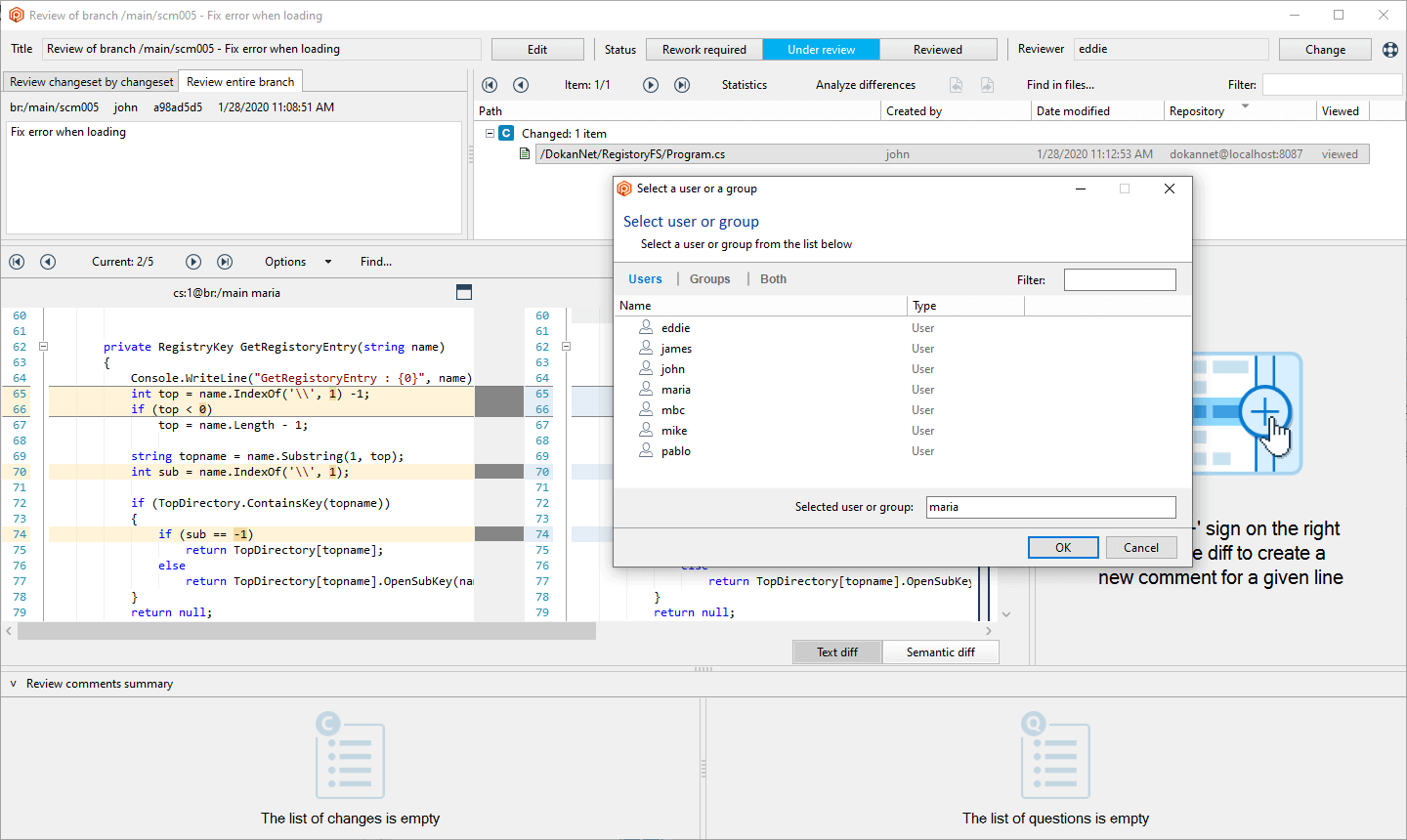This screenshot has width=1407, height=840.
Task: Collapse code block at line 62 right pane
Action: click(x=566, y=347)
